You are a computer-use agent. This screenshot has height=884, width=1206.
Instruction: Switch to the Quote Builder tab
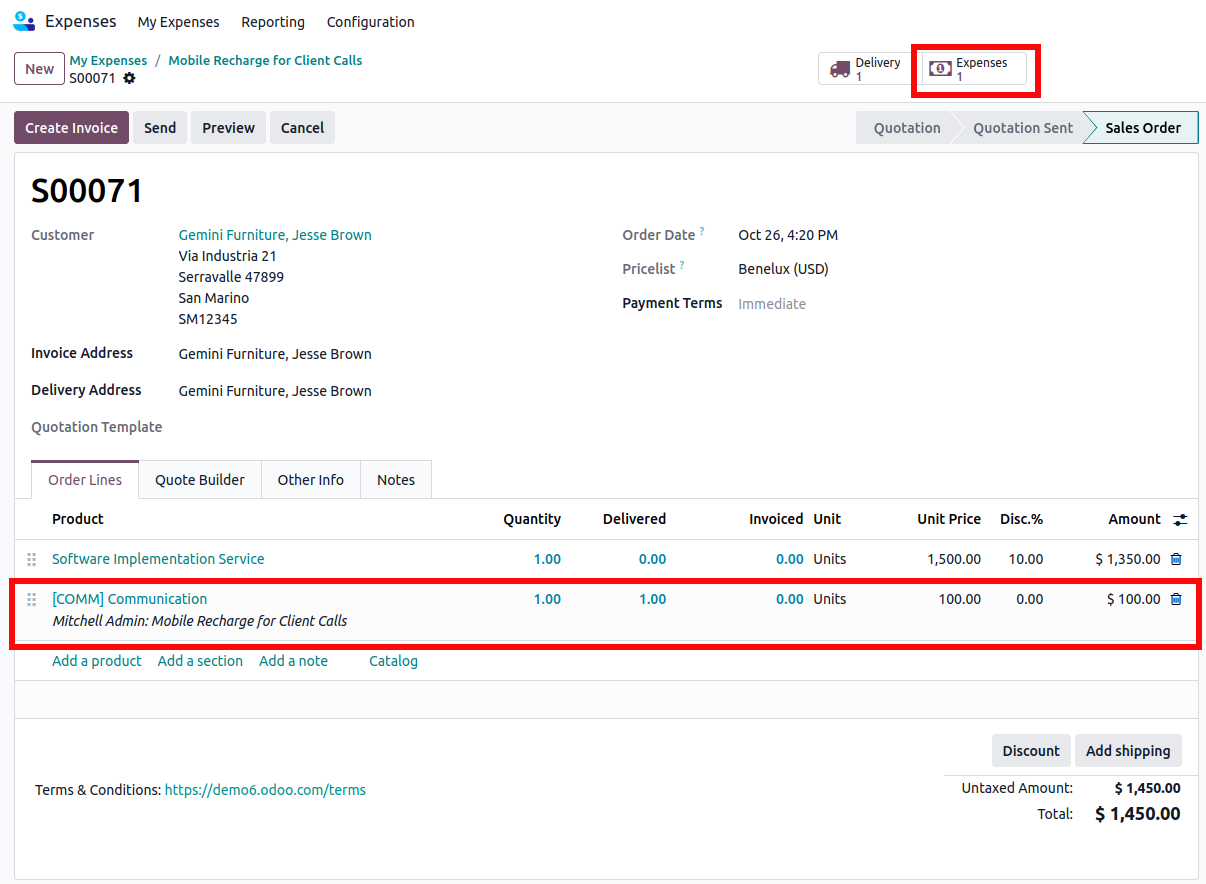click(x=200, y=480)
